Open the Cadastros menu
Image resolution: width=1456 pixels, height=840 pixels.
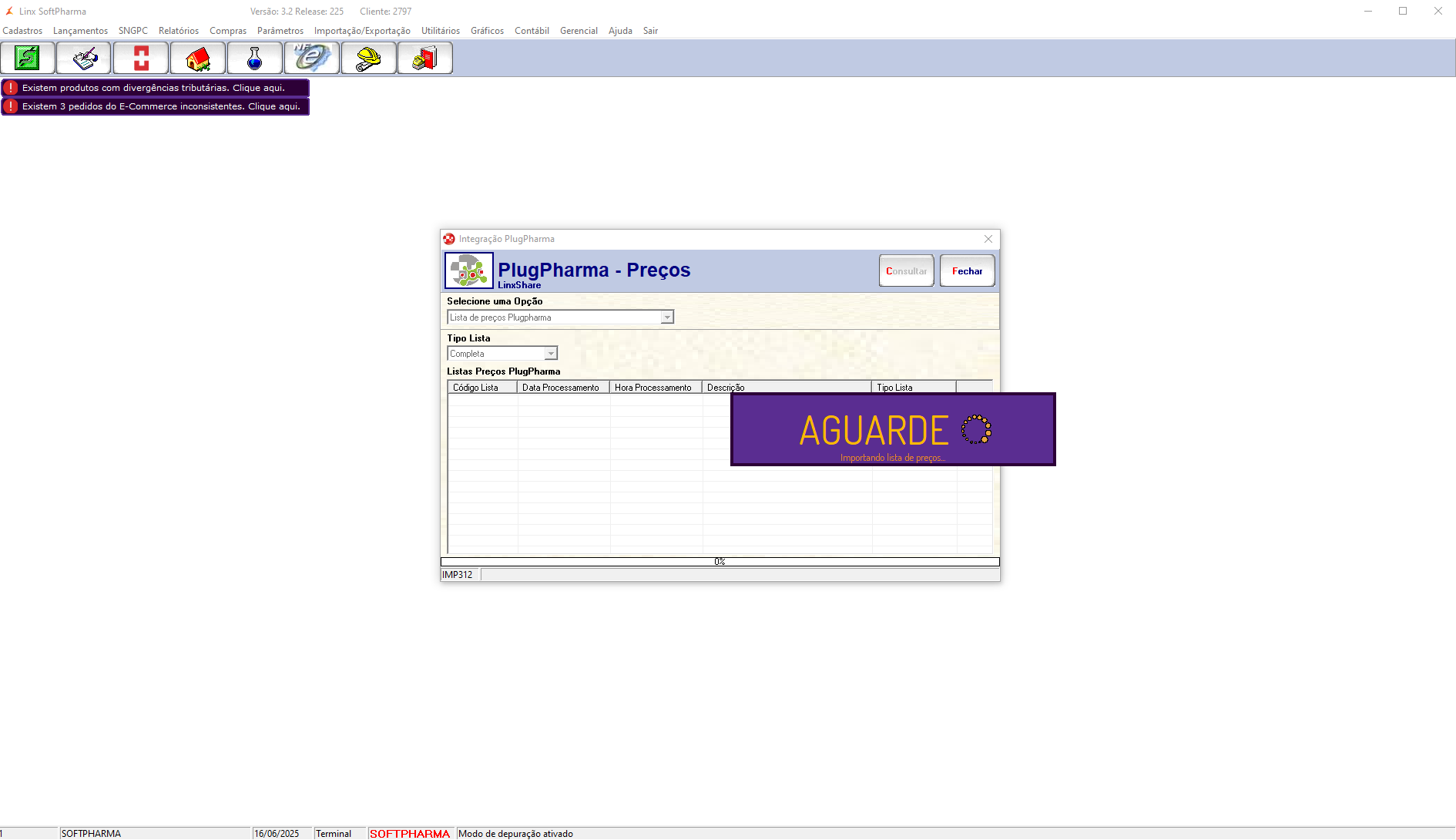click(x=22, y=31)
